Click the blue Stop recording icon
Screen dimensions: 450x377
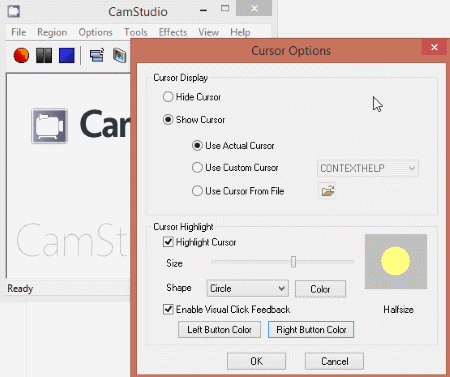point(67,55)
